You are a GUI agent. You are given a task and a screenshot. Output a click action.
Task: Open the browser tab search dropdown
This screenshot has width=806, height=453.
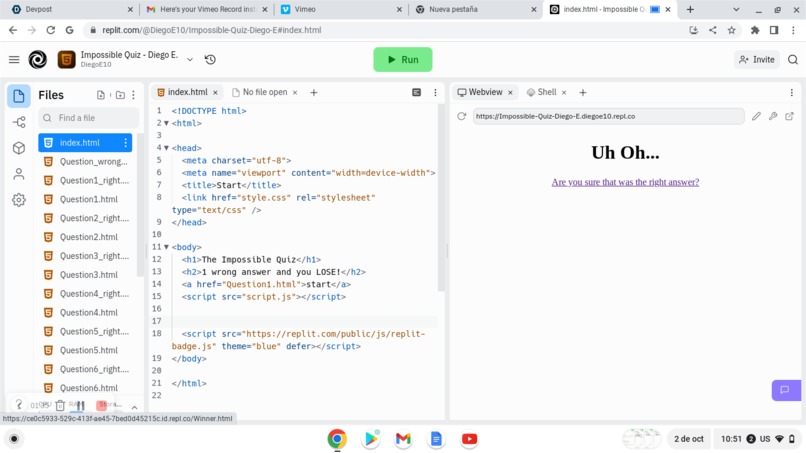click(736, 9)
